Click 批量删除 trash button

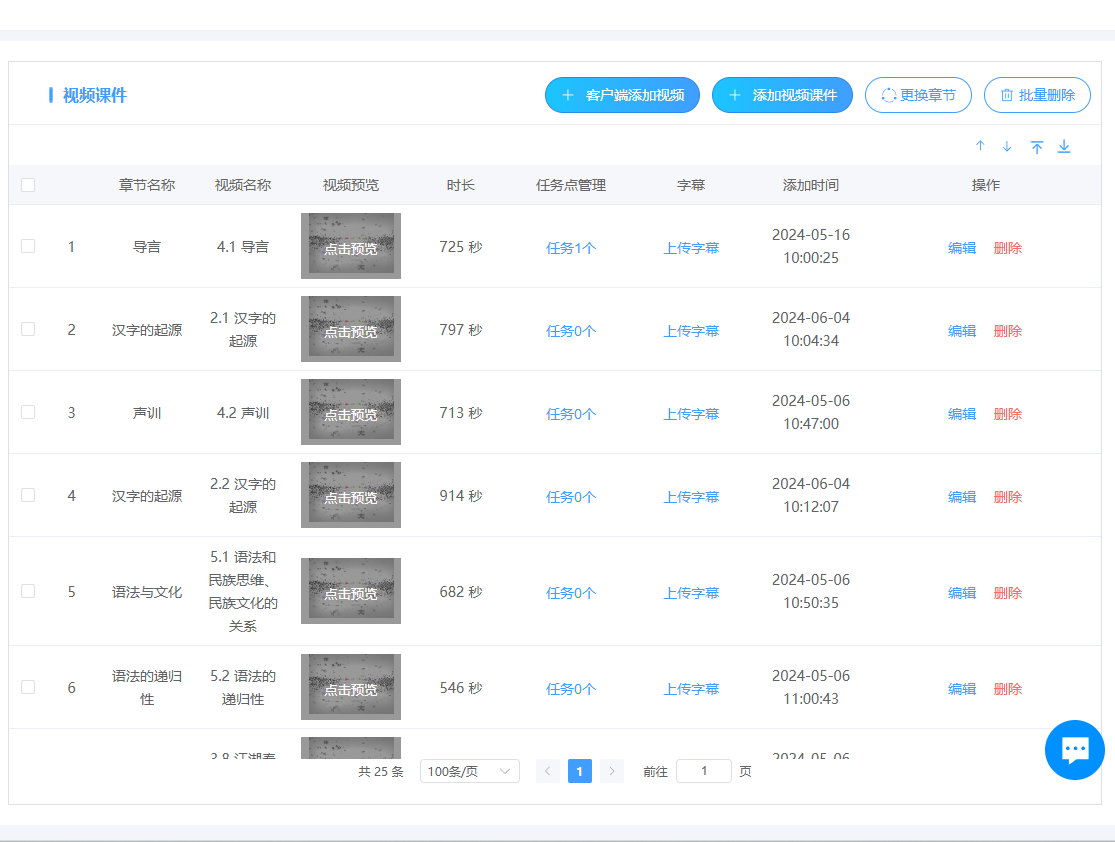point(1037,95)
